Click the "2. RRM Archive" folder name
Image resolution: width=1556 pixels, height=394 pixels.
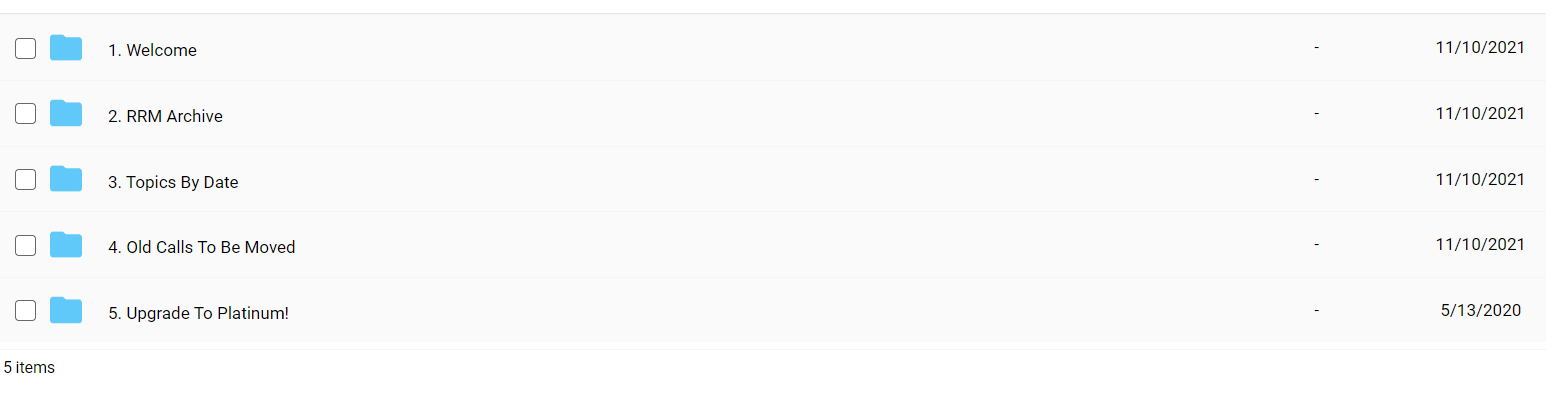point(165,116)
